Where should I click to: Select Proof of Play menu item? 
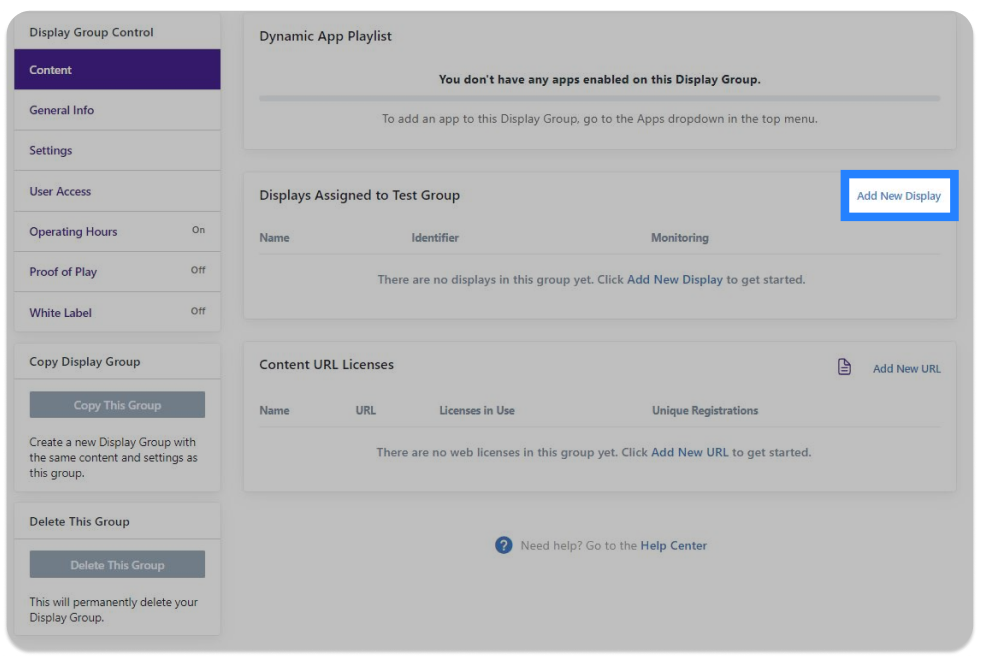coord(117,272)
